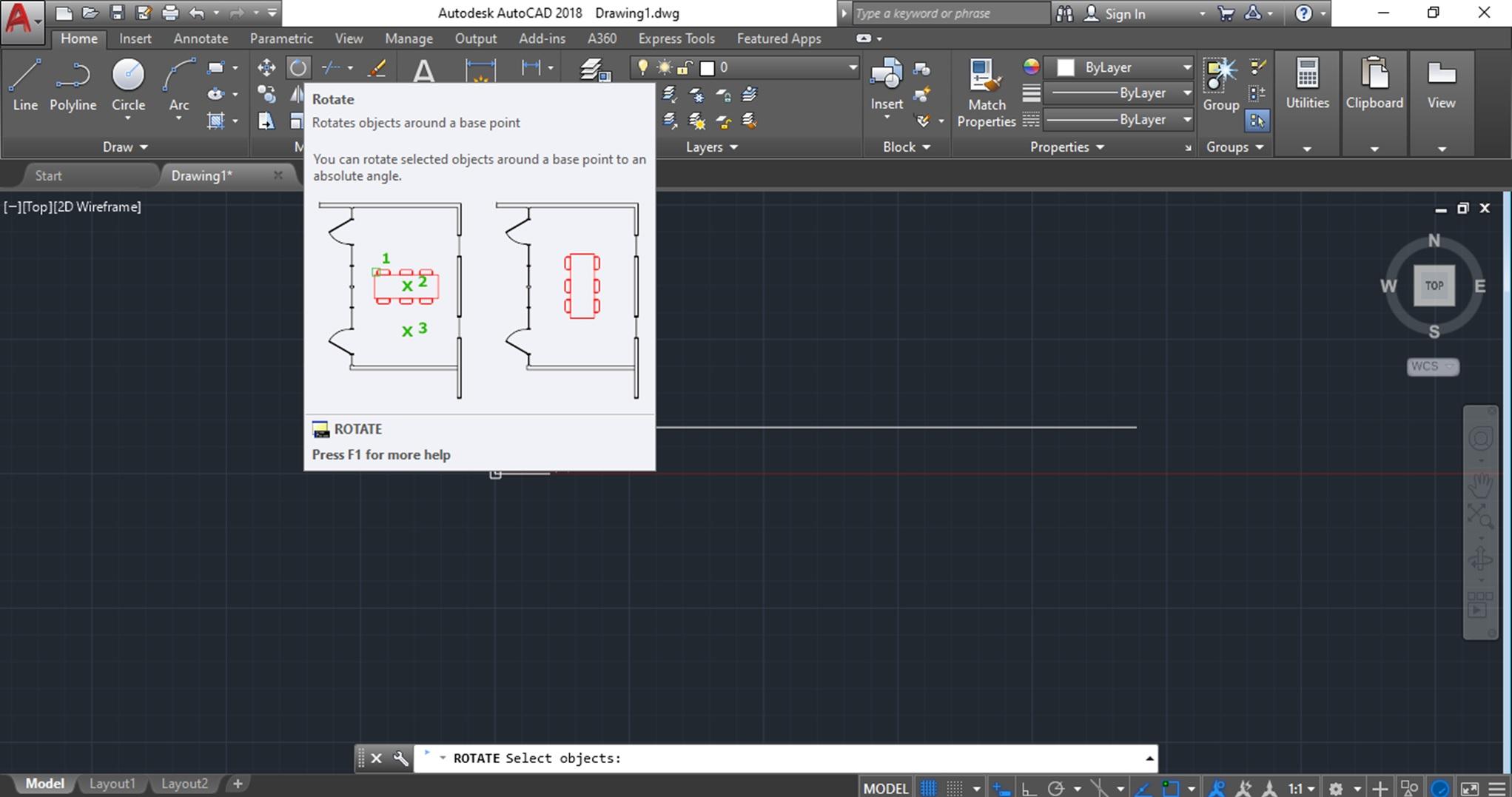Click the Move tool icon
Image resolution: width=1512 pixels, height=797 pixels.
point(266,68)
